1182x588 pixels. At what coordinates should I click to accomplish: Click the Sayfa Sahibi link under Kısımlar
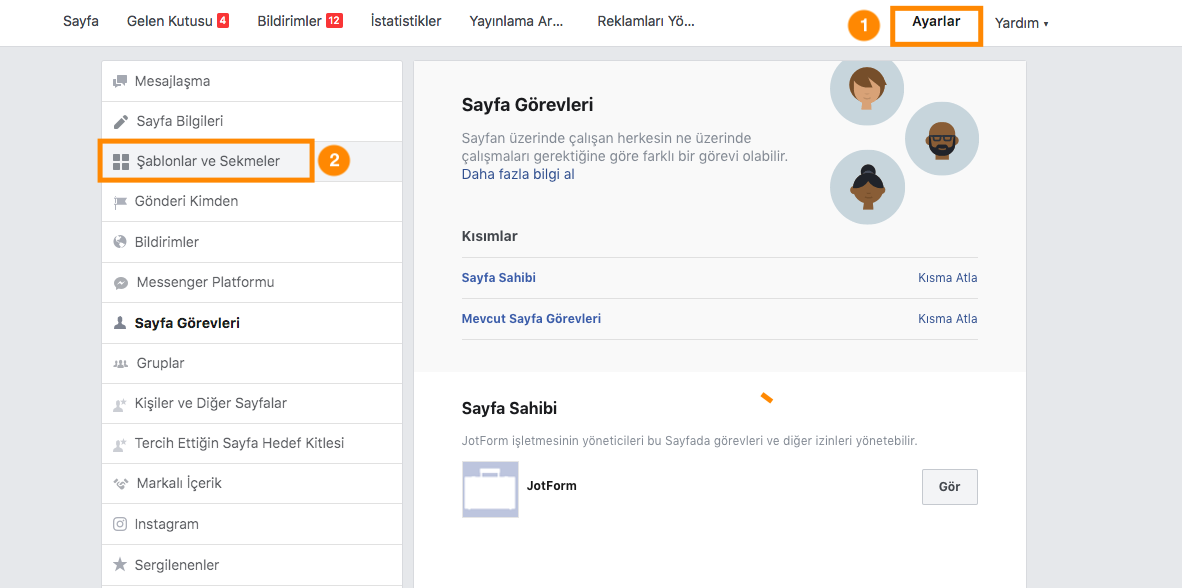pyautogui.click(x=498, y=277)
